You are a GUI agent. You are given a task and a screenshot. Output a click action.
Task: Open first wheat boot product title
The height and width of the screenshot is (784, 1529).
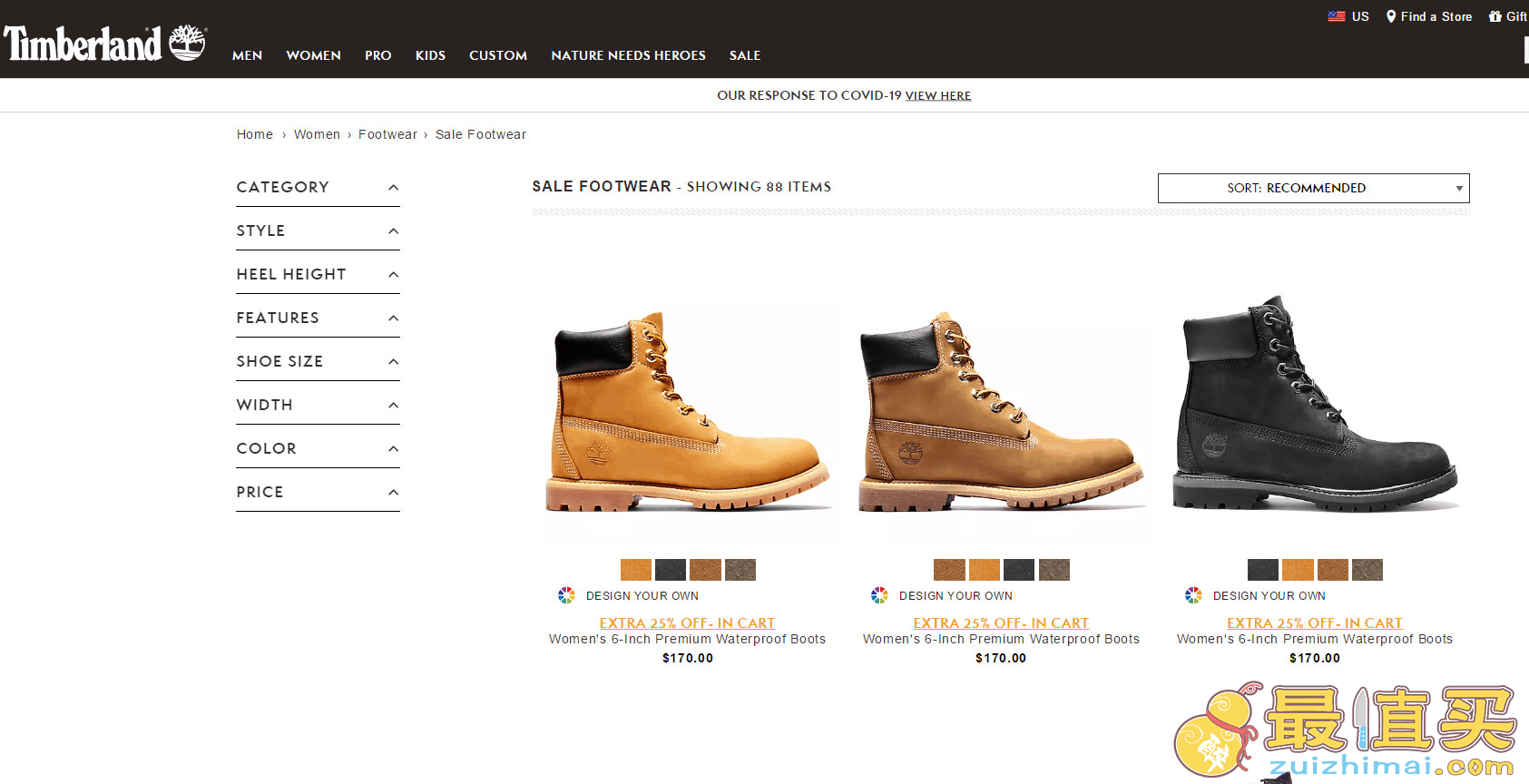687,639
